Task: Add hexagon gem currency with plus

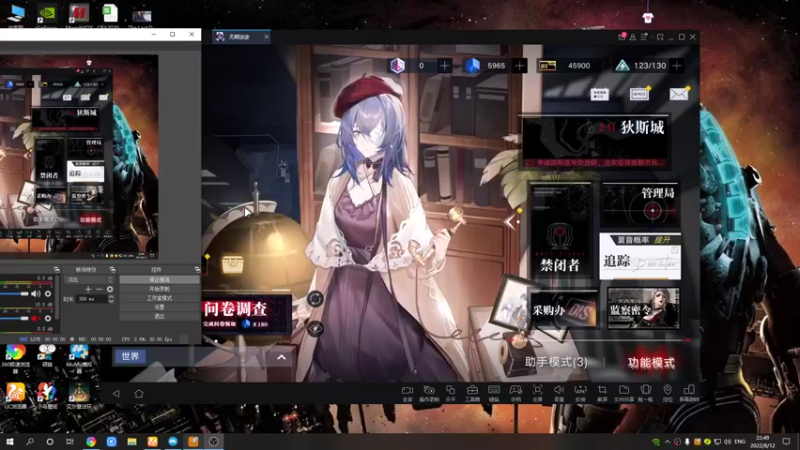Action: pos(444,66)
